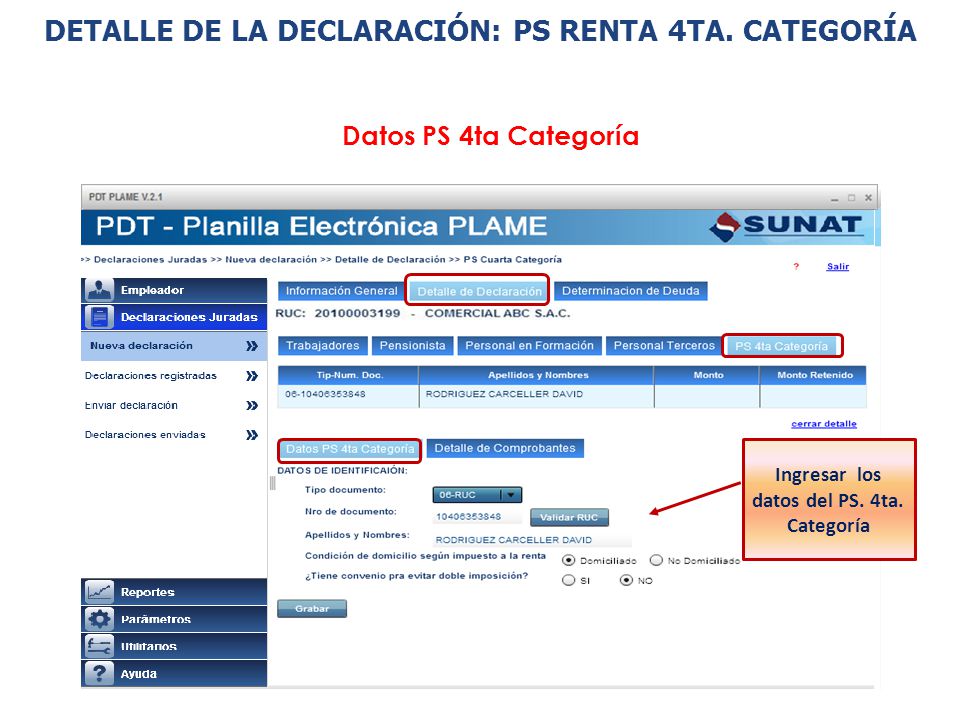The image size is (960, 720).
Task: Click the Nro de documento input field
Action: 478,517
